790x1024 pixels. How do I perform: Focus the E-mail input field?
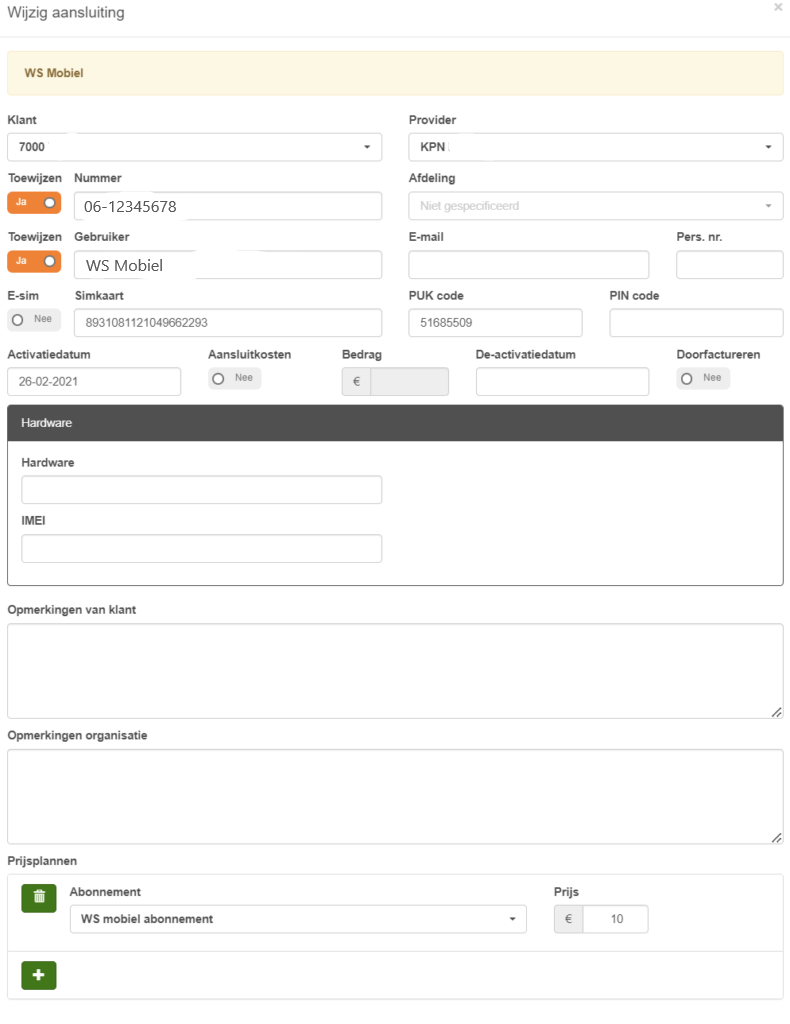click(x=529, y=264)
